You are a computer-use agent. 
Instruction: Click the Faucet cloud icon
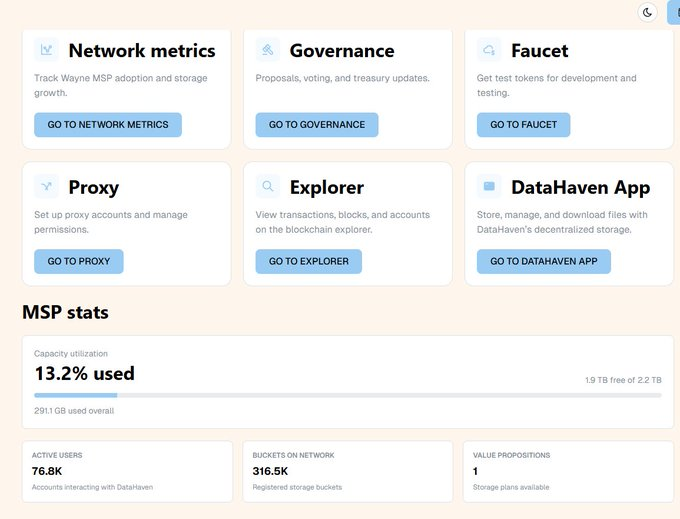tap(489, 50)
